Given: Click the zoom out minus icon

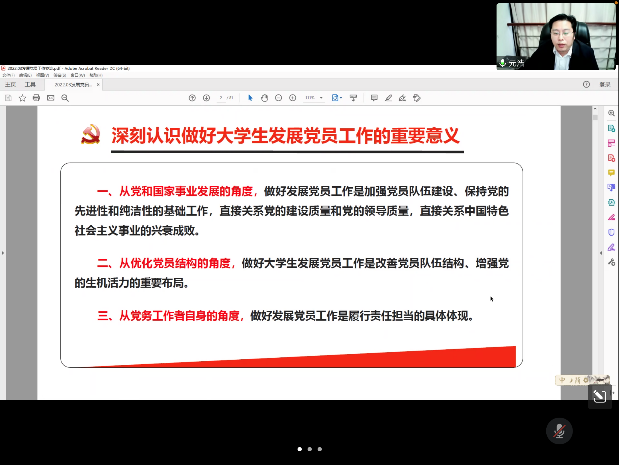Looking at the screenshot, I should 279,98.
